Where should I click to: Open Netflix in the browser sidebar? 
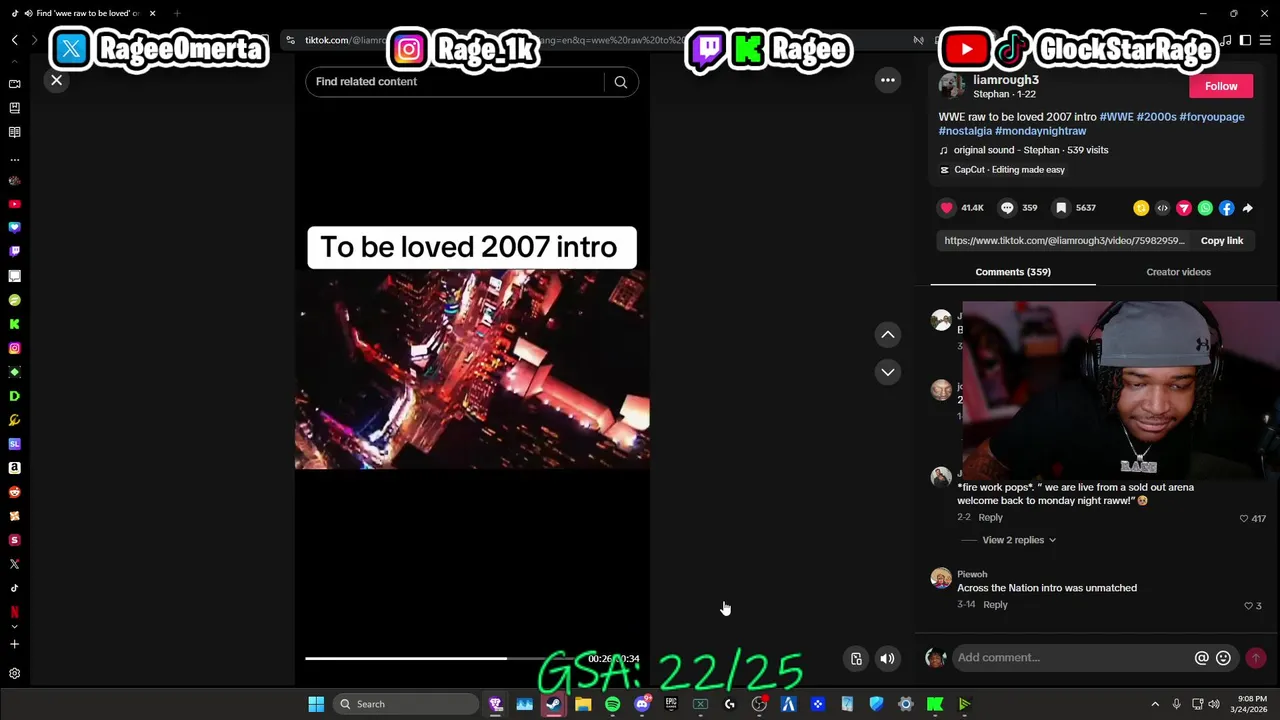(14, 612)
